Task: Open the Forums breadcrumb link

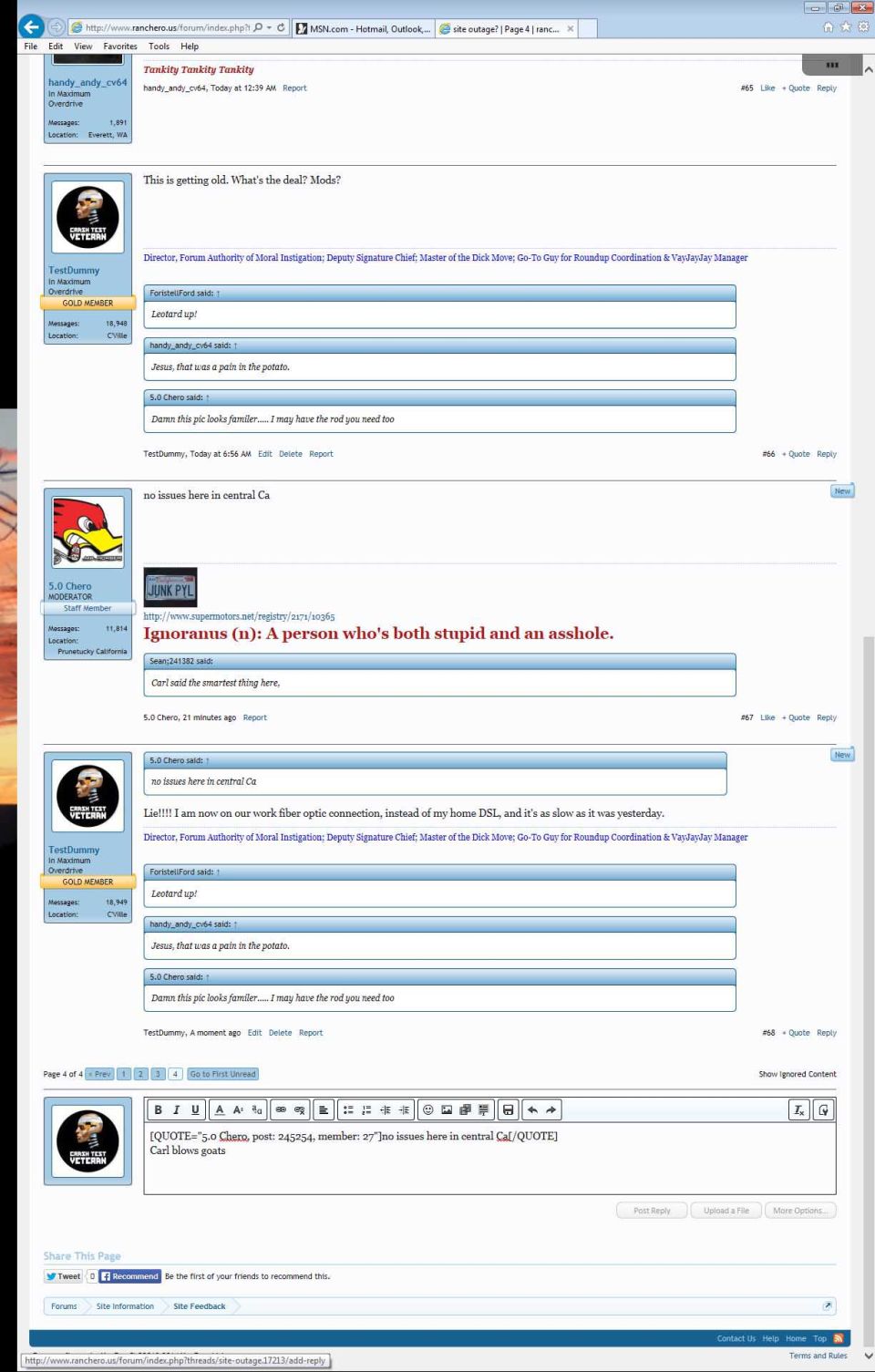Action: coord(64,1306)
